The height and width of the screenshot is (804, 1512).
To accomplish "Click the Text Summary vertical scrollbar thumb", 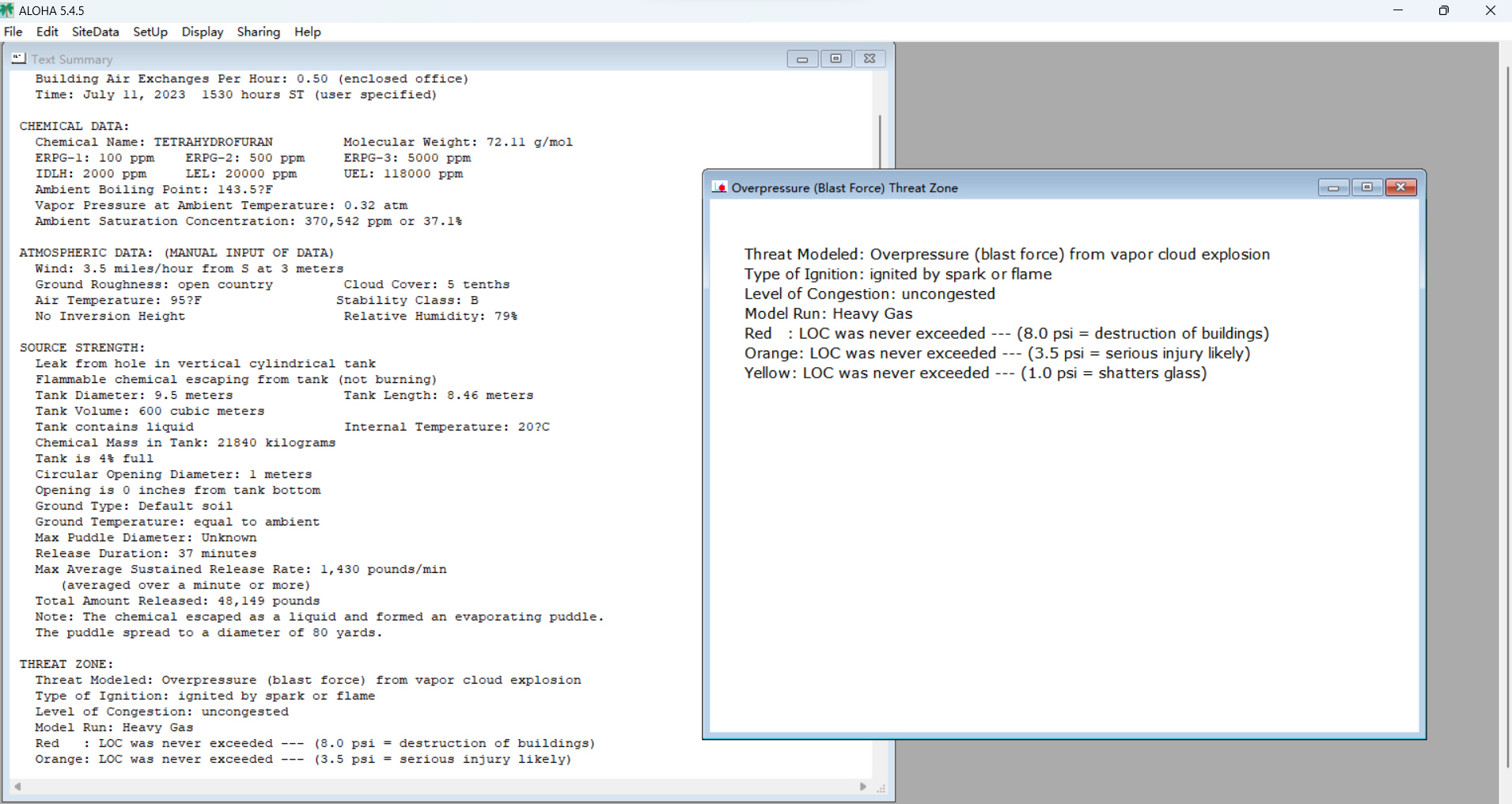I will coord(880,141).
